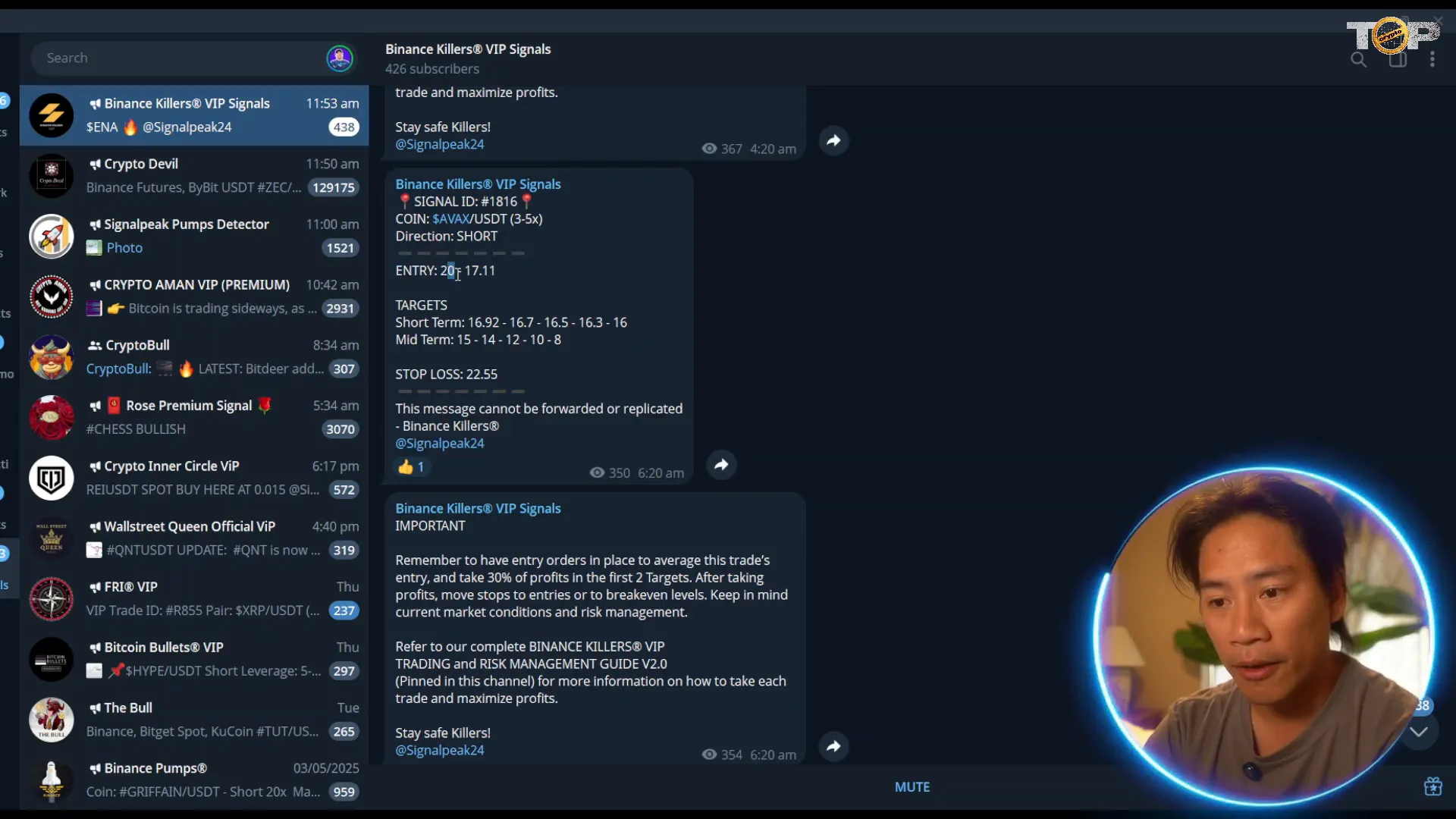This screenshot has height=819, width=1456.
Task: Open the Wallstreet Queen Official ViP chat
Action: [194, 538]
